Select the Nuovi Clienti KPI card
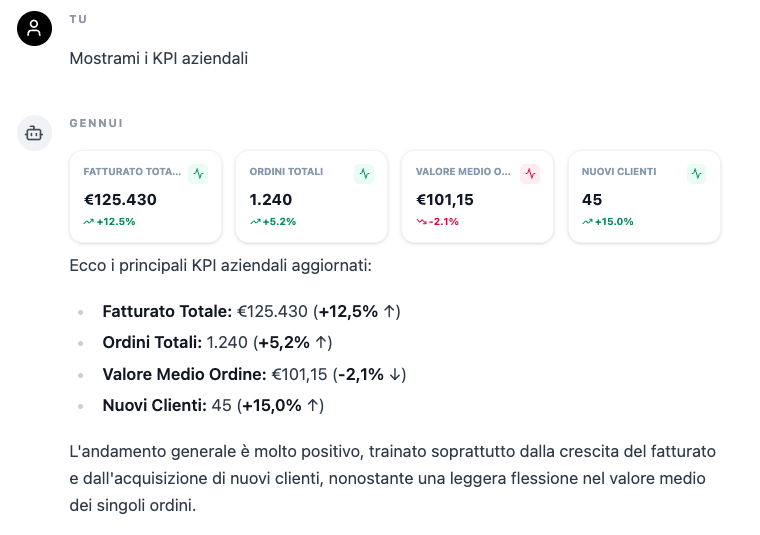This screenshot has width=760, height=535. click(644, 197)
